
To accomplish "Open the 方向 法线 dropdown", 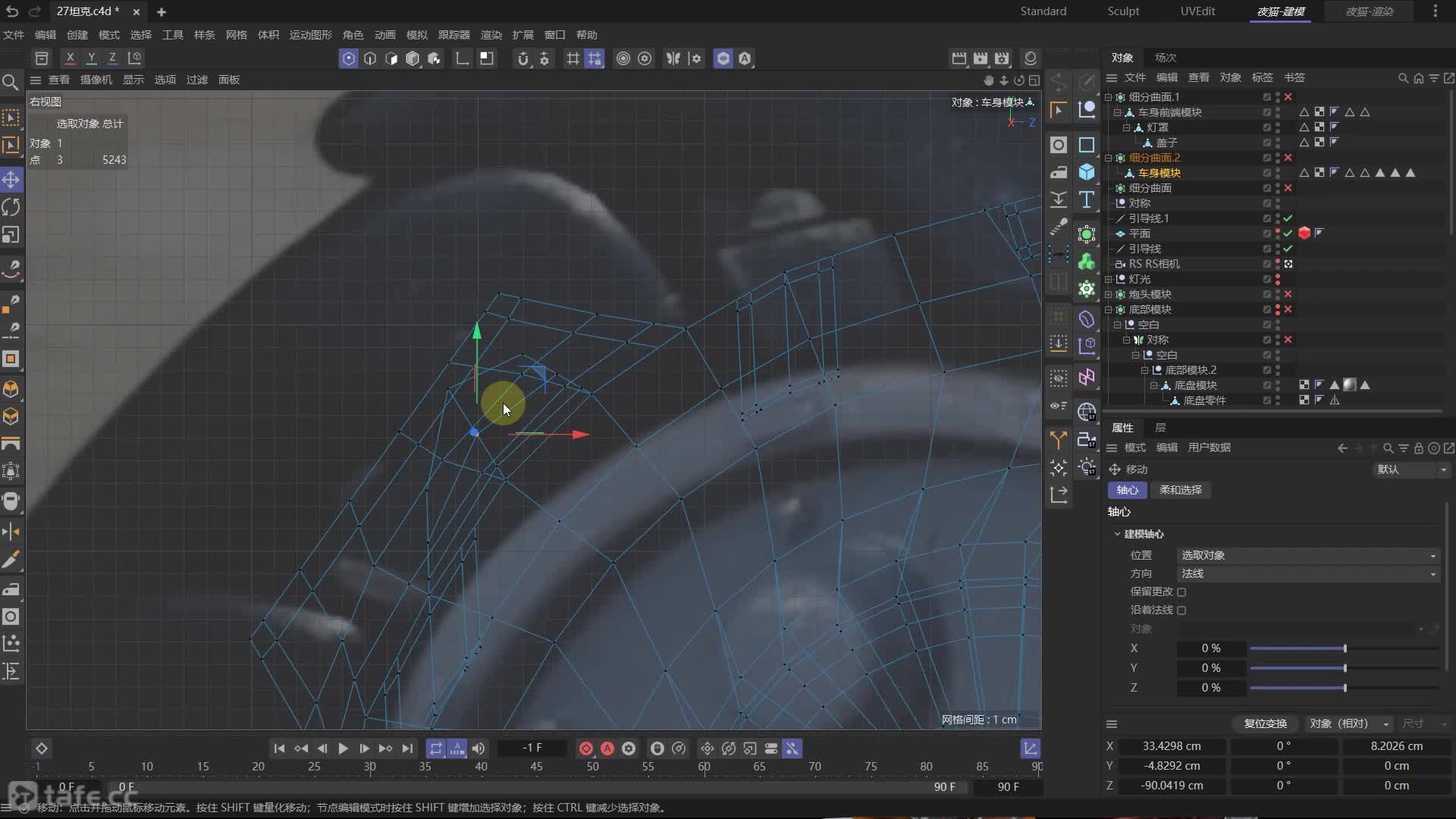I will (x=1308, y=573).
